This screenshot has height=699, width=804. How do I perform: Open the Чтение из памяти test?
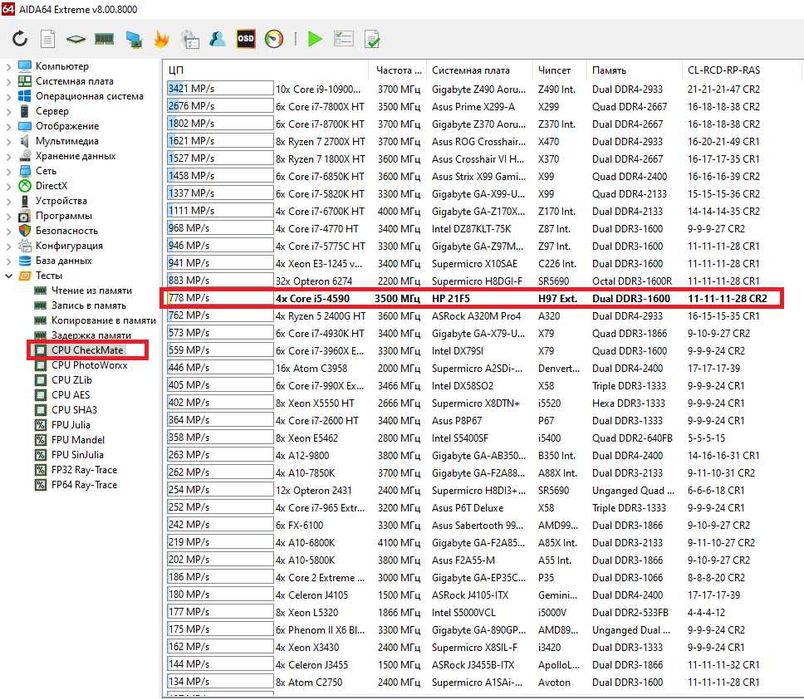91,290
